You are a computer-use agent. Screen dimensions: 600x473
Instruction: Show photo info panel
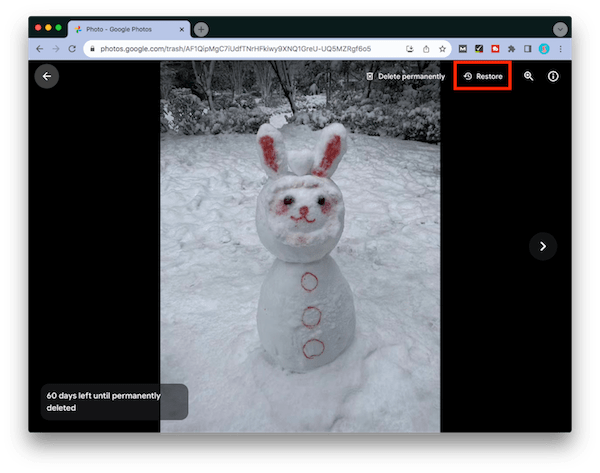[553, 76]
